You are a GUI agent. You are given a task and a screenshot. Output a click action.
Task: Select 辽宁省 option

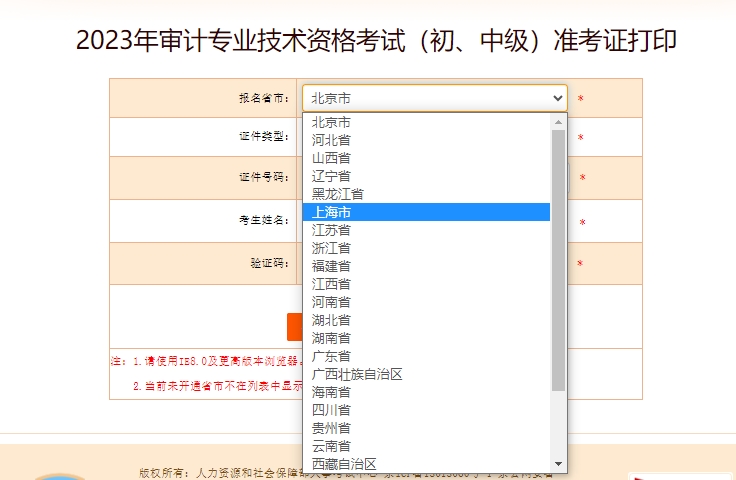[x=426, y=176]
